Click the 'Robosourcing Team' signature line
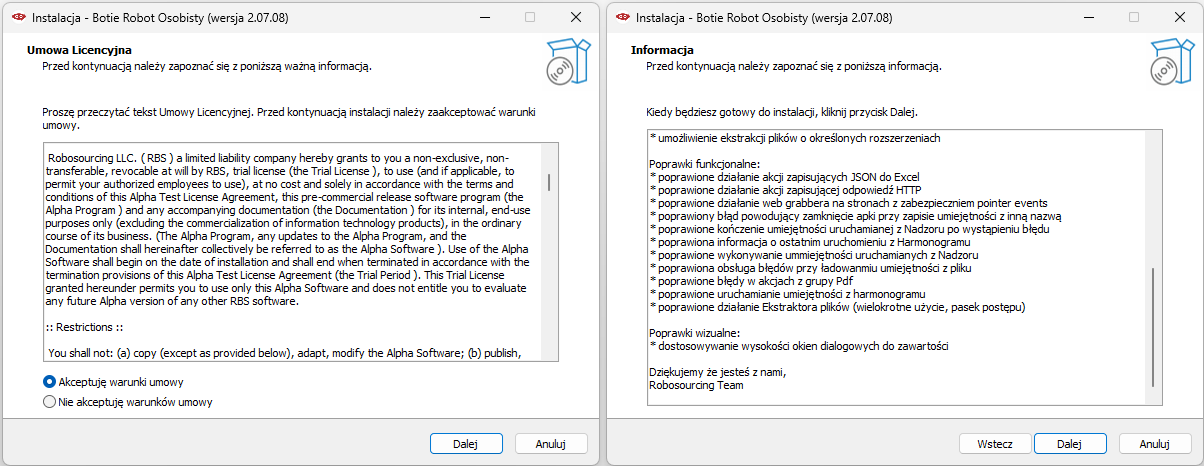This screenshot has height=466, width=1204. pyautogui.click(x=696, y=385)
